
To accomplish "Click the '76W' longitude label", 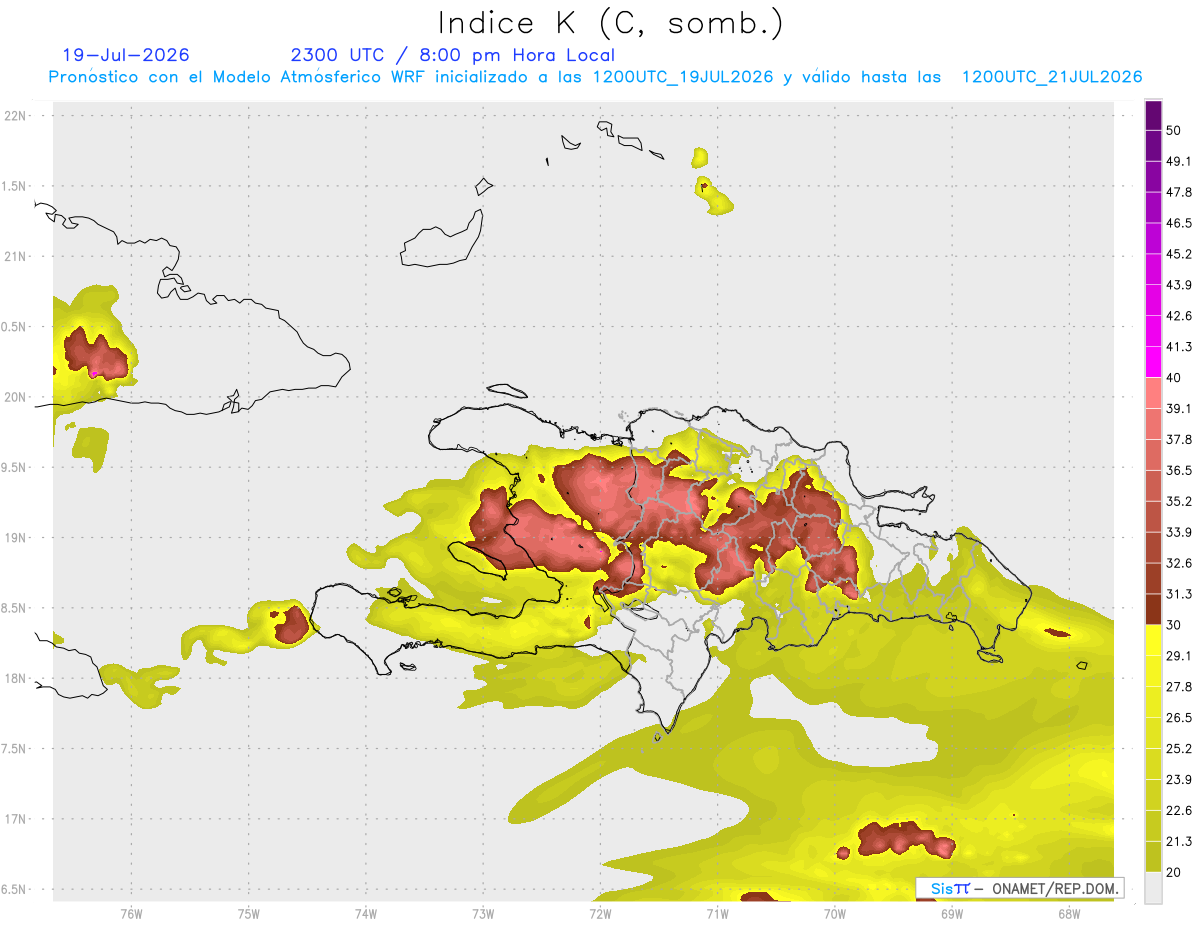I will (131, 914).
